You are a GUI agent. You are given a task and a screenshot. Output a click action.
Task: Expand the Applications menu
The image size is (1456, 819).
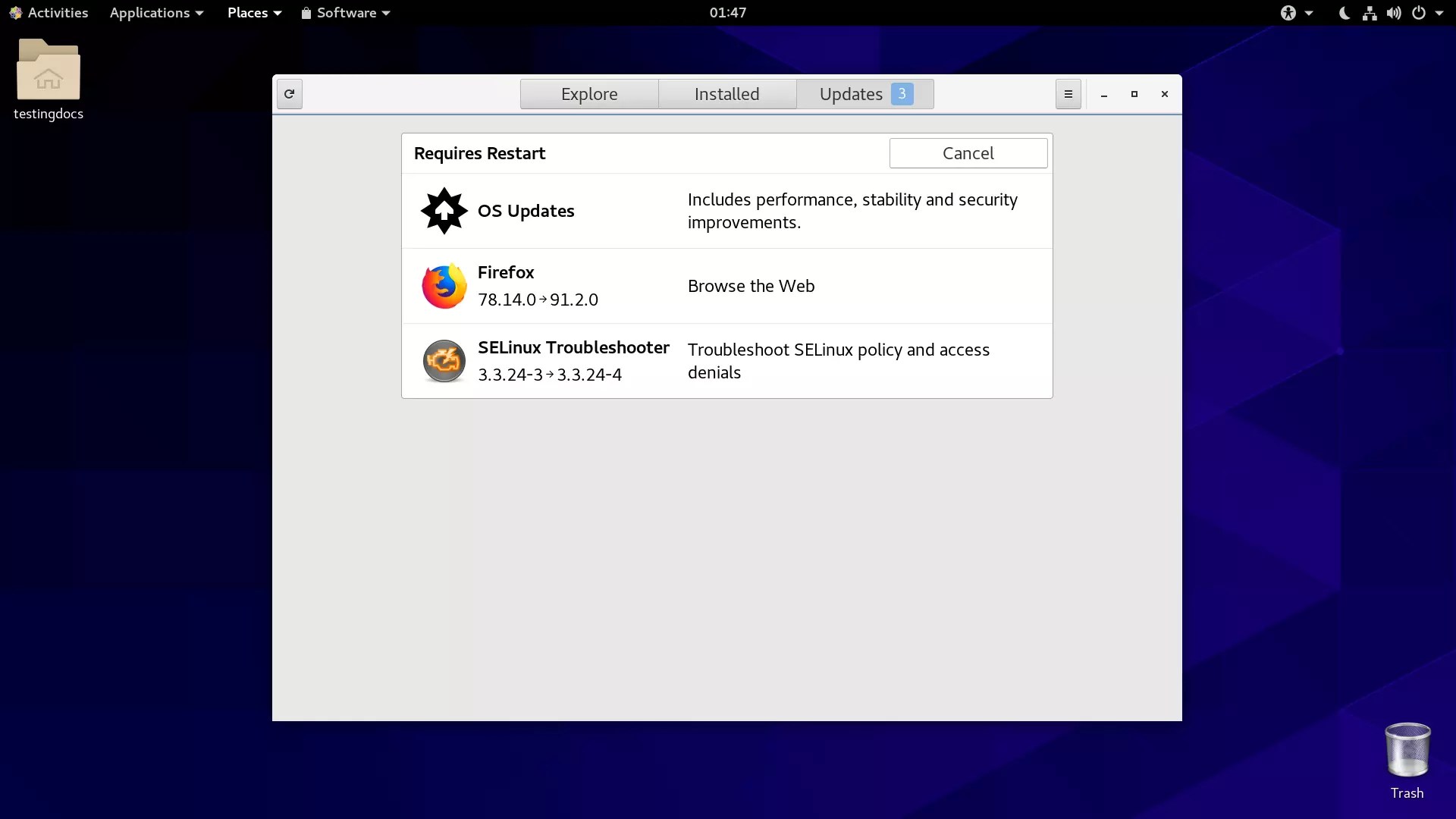click(155, 13)
